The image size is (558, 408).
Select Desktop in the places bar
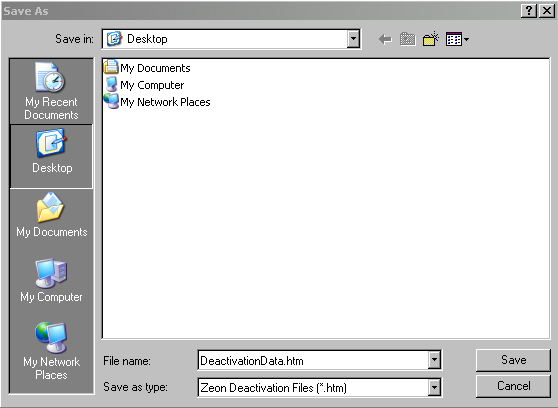coord(51,156)
